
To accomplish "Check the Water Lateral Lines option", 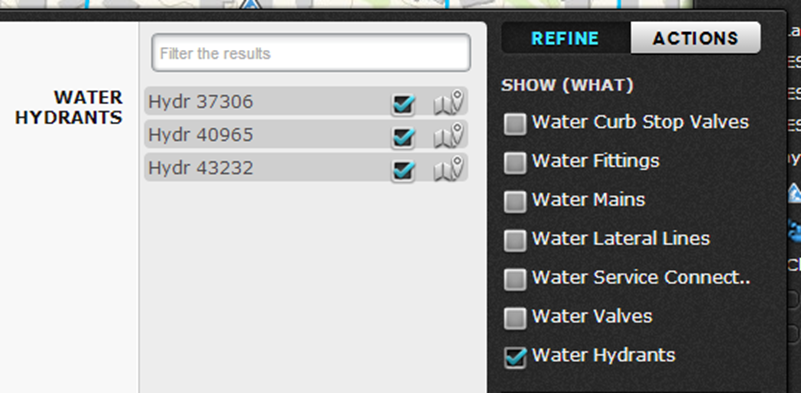I will tap(515, 241).
